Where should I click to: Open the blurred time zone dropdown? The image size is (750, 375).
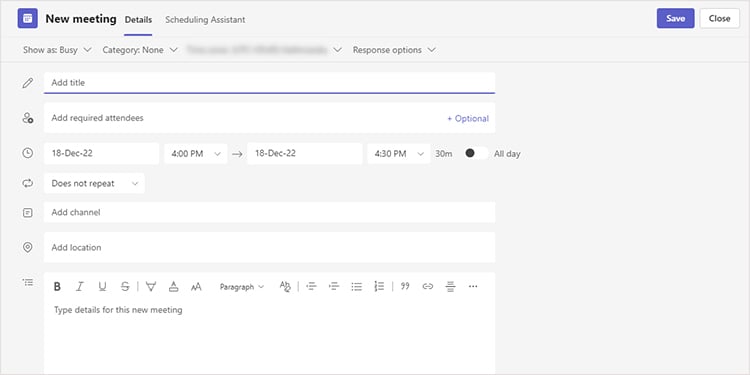265,50
